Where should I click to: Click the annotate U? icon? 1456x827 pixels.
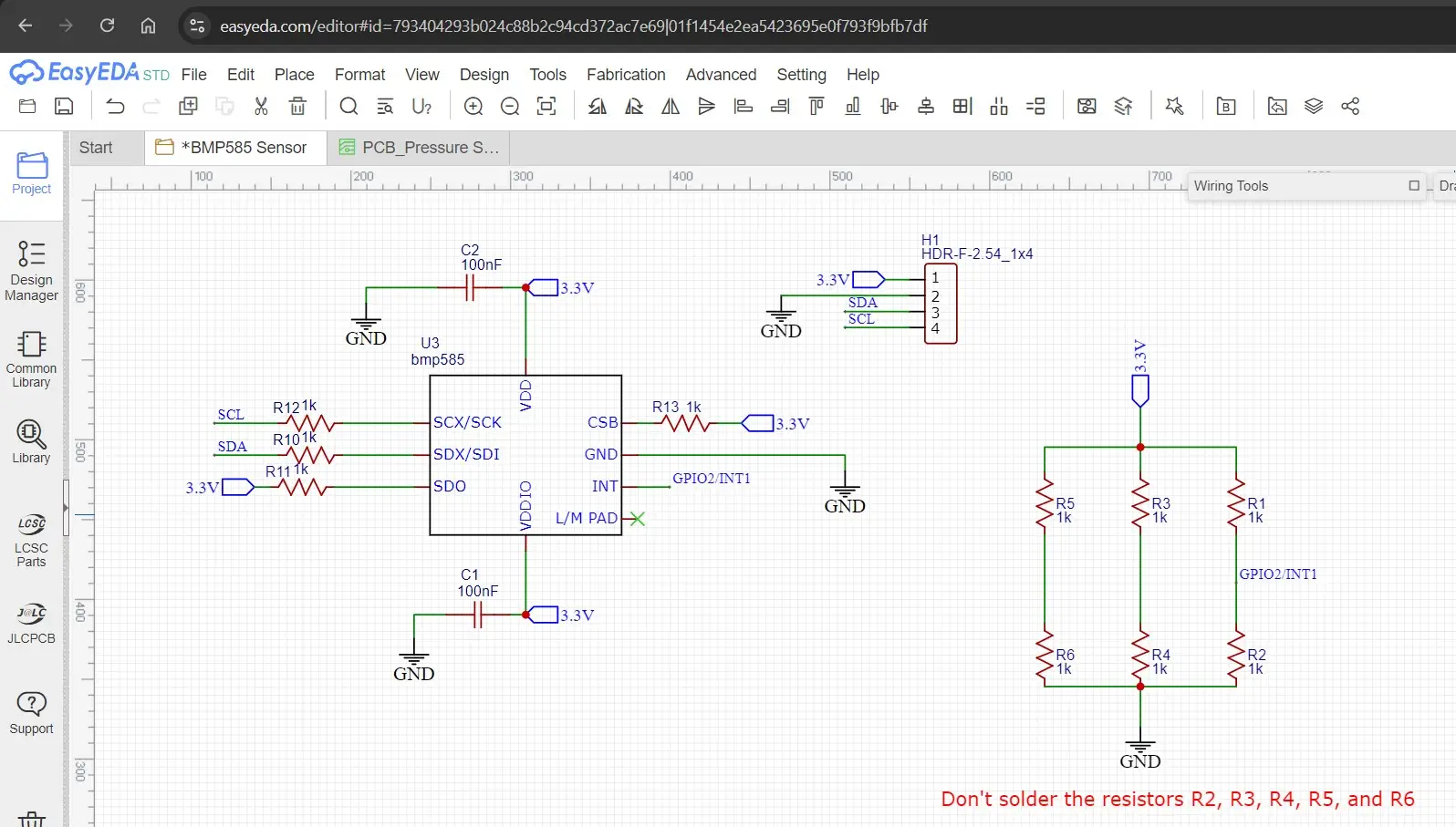[421, 106]
